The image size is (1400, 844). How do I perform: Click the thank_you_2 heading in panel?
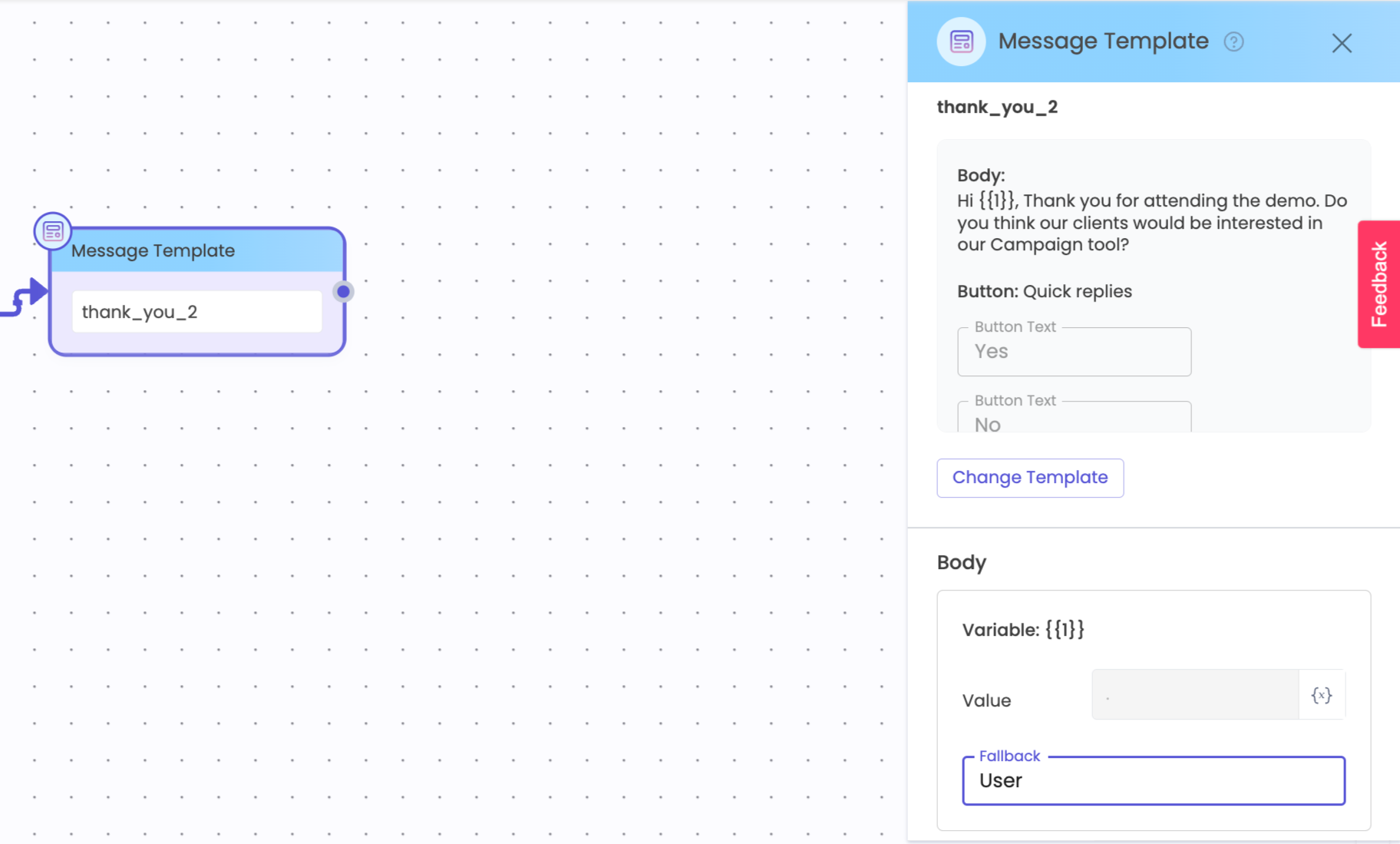(x=997, y=107)
